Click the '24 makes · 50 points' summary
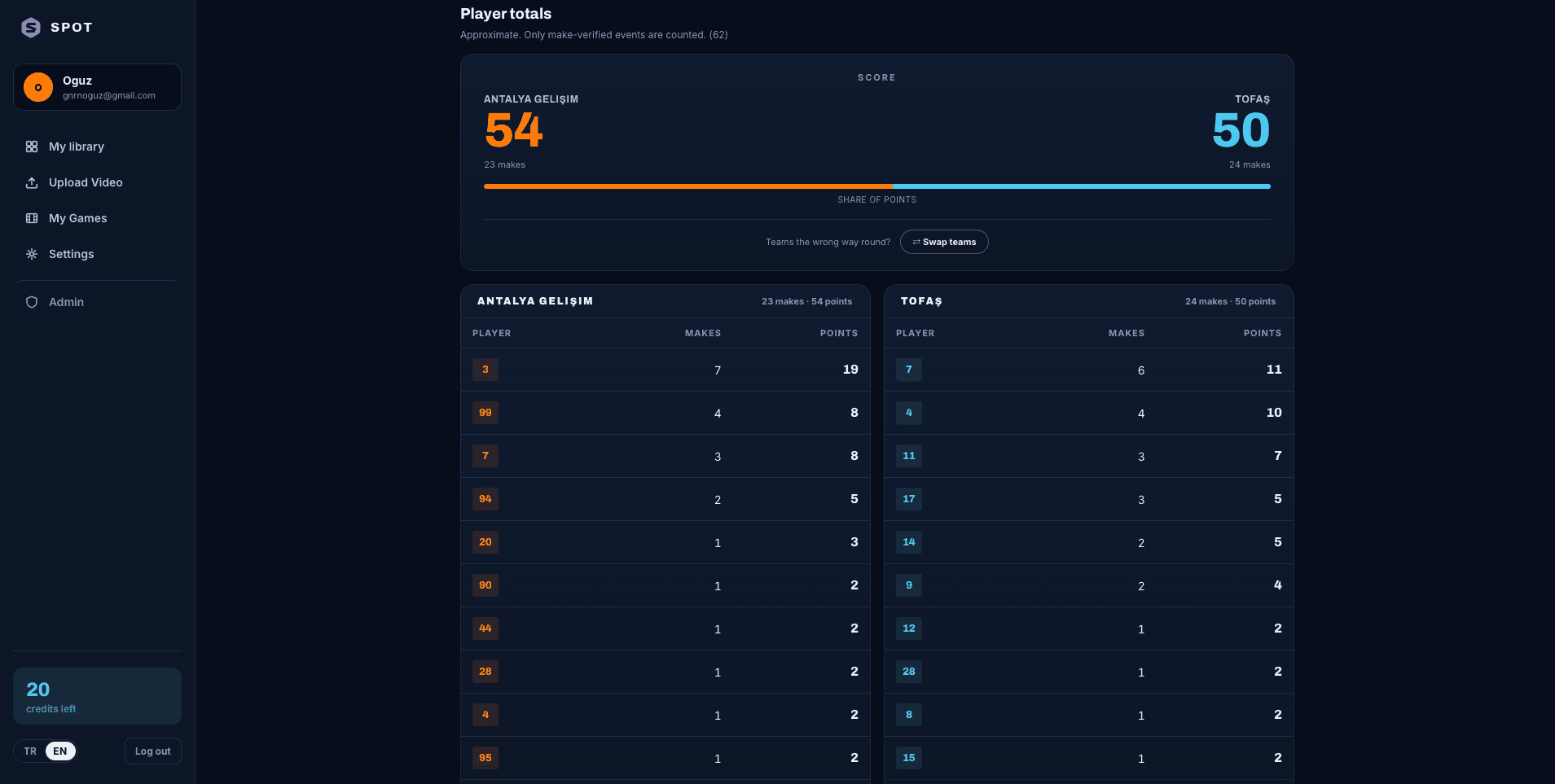The width and height of the screenshot is (1555, 784). click(x=1230, y=301)
